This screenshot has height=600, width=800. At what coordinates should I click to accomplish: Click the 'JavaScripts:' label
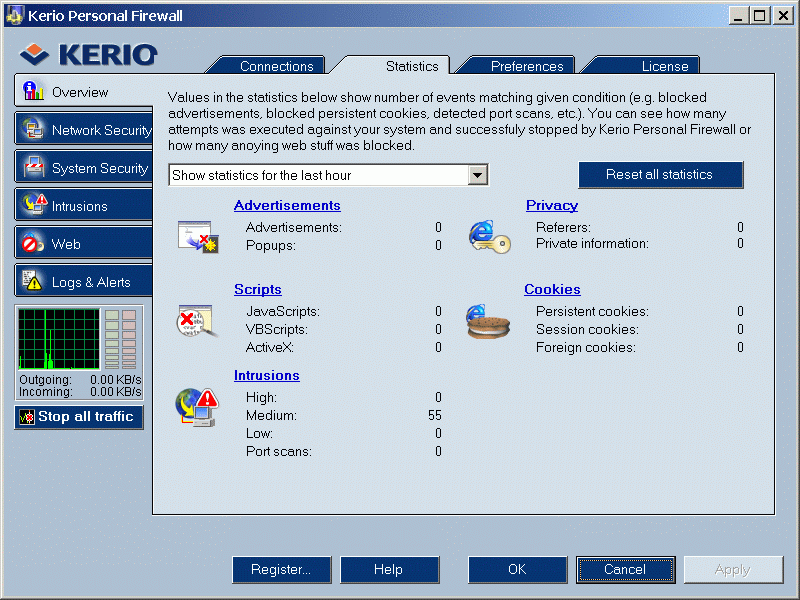(x=283, y=312)
